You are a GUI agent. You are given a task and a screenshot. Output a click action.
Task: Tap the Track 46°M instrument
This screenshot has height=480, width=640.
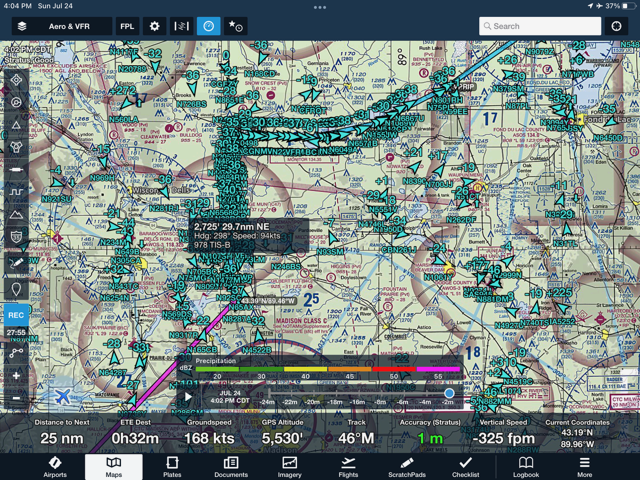pos(356,432)
